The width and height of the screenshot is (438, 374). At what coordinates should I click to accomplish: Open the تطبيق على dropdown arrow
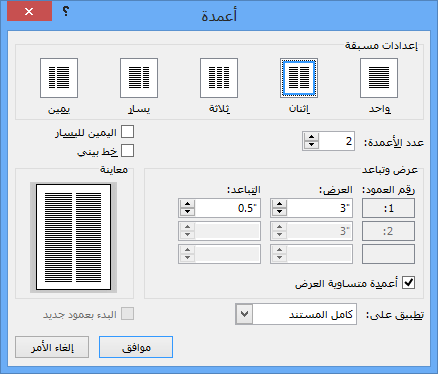click(x=244, y=314)
